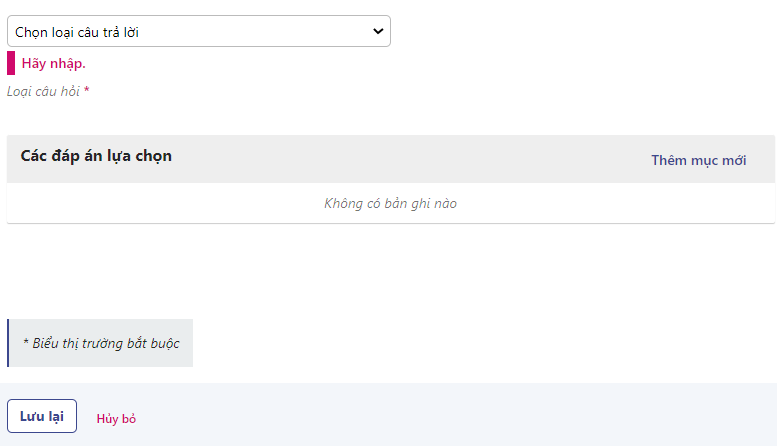The height and width of the screenshot is (446, 777).
Task: Click the gray header bar of answers table
Action: point(400,158)
